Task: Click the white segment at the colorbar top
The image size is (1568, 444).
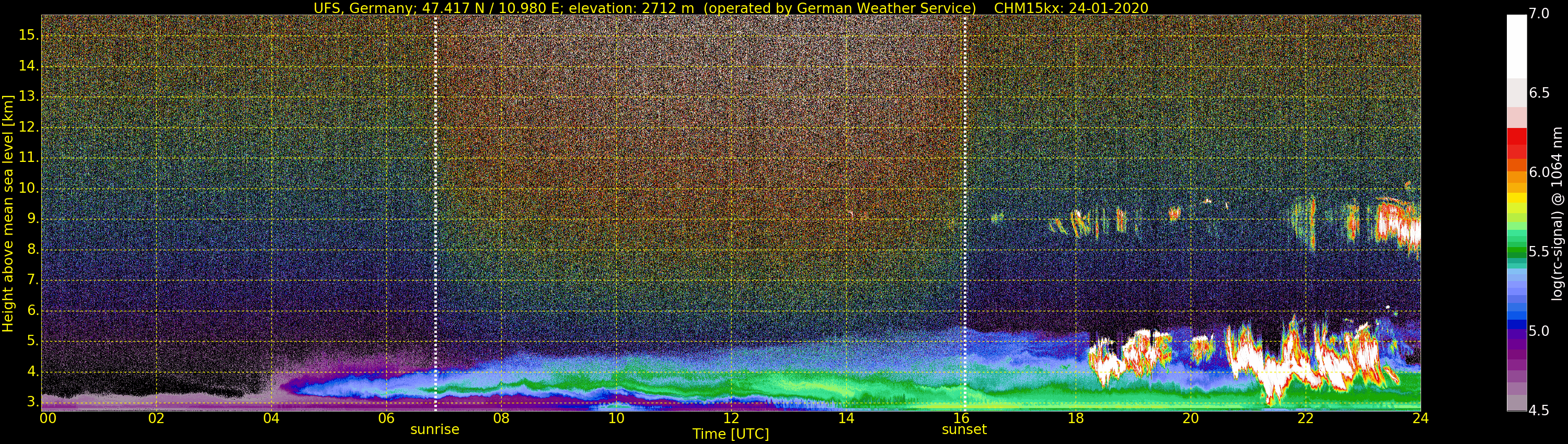Action: coord(1517,46)
